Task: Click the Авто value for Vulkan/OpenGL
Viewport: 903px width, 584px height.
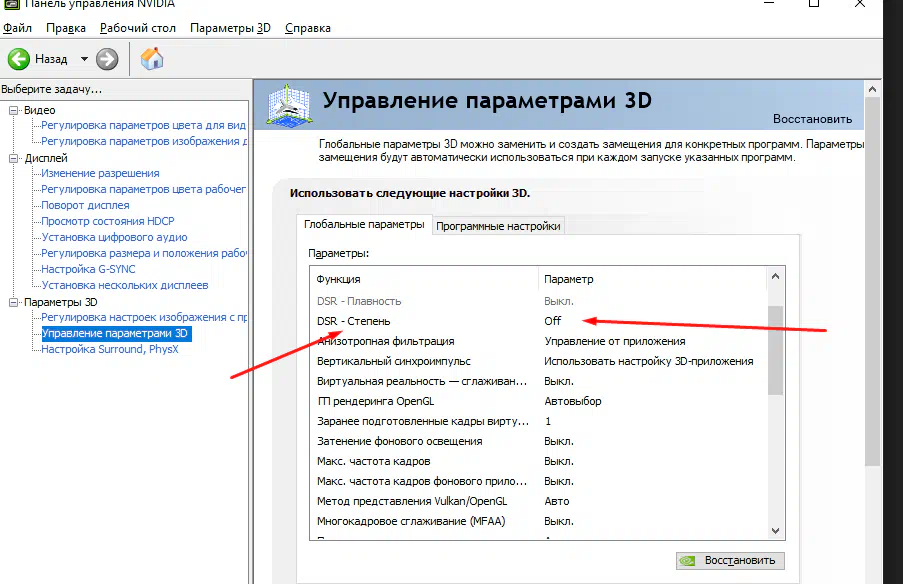Action: click(556, 501)
